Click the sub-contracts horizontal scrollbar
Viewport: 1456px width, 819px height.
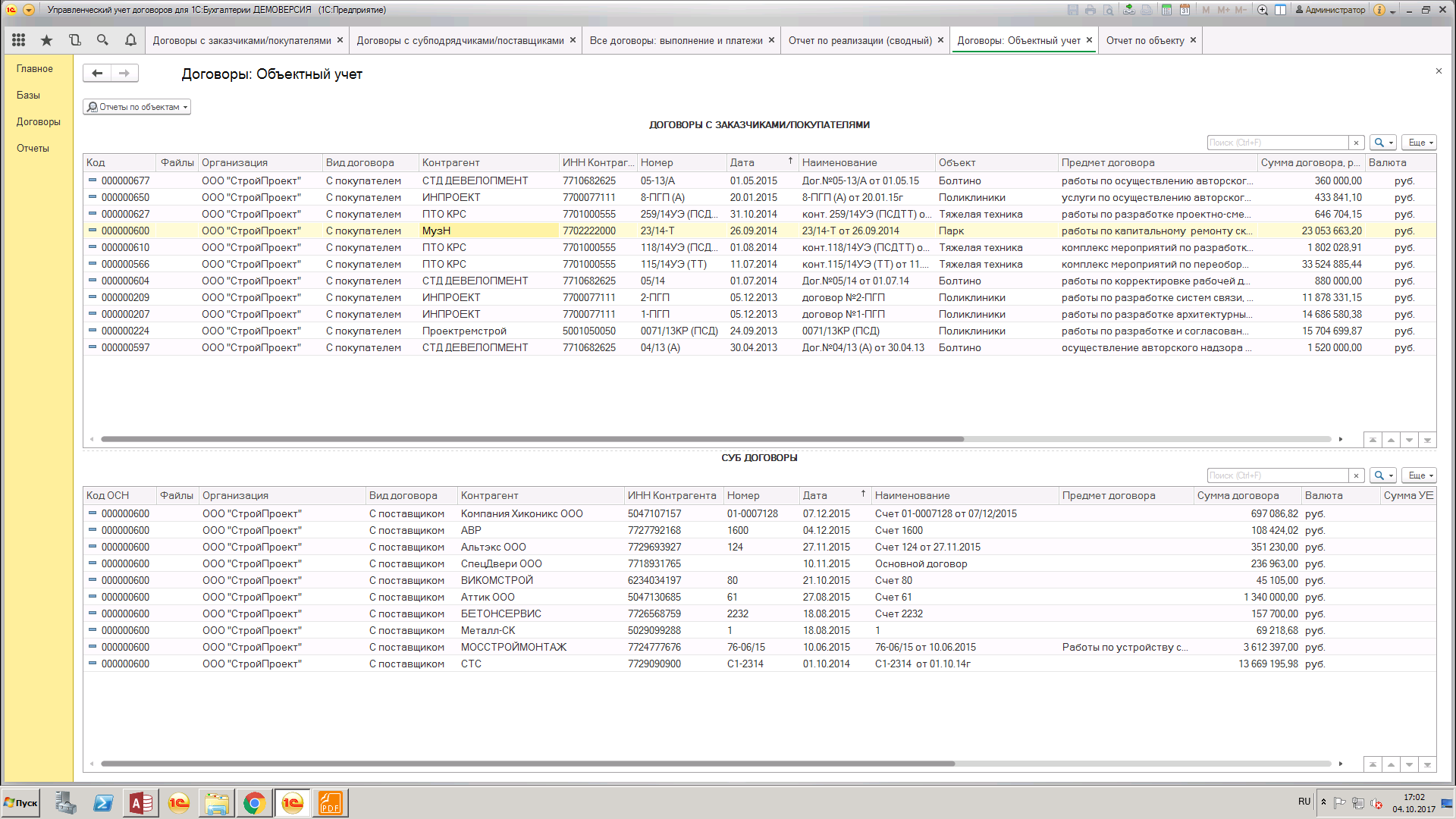pyautogui.click(x=528, y=764)
